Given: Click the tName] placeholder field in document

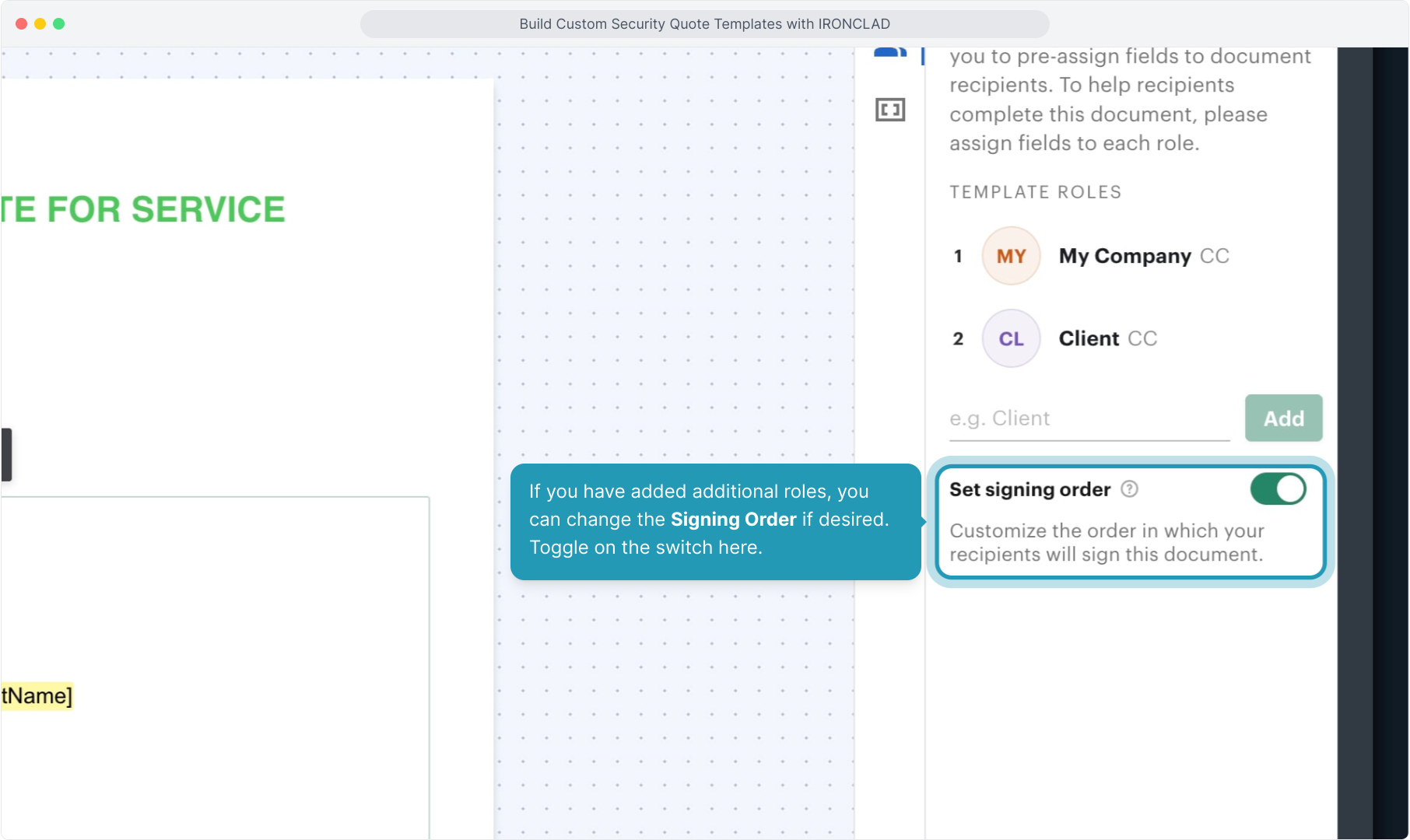Looking at the screenshot, I should (37, 695).
